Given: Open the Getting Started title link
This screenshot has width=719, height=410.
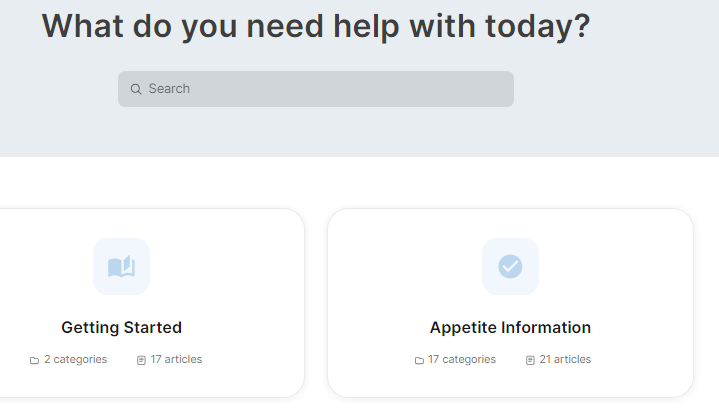Looking at the screenshot, I should [x=121, y=327].
